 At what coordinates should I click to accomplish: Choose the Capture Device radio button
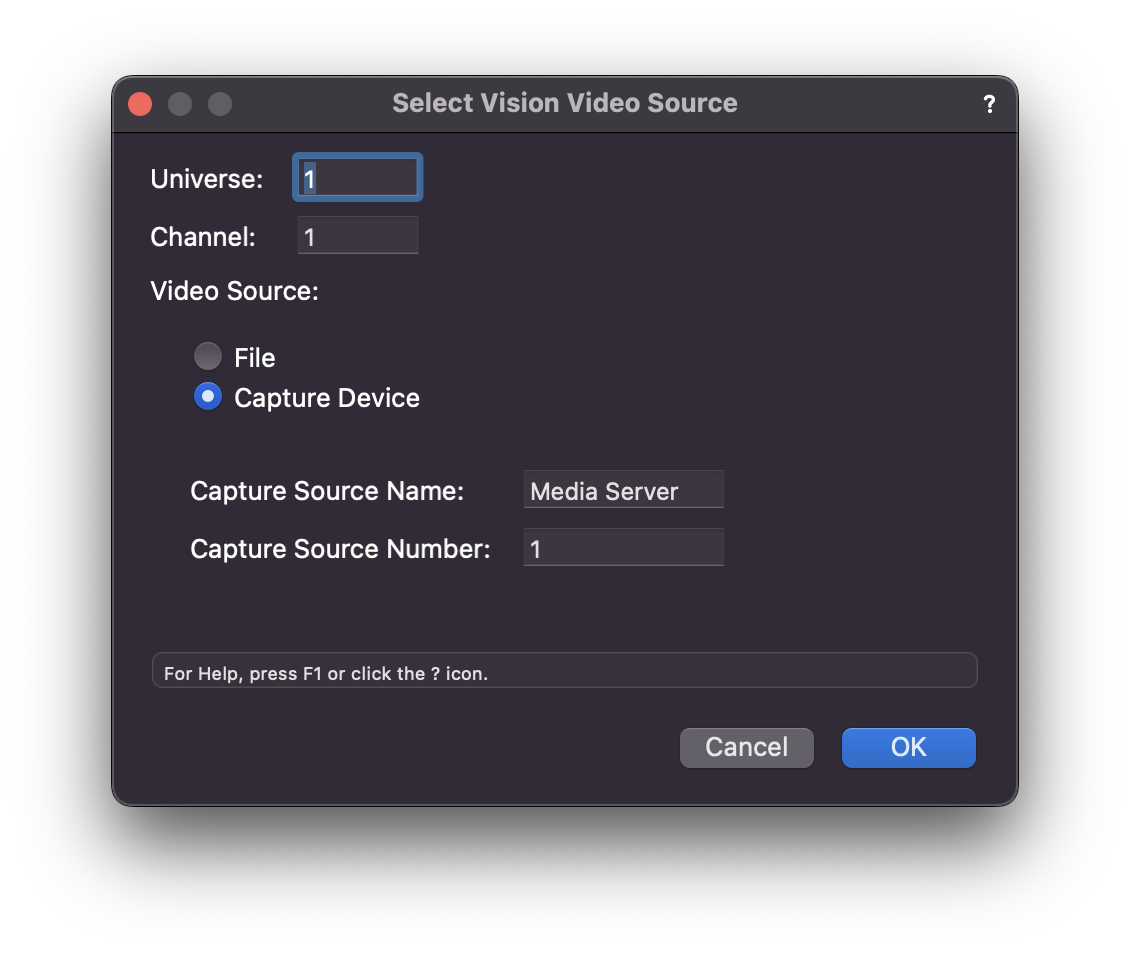pyautogui.click(x=207, y=397)
